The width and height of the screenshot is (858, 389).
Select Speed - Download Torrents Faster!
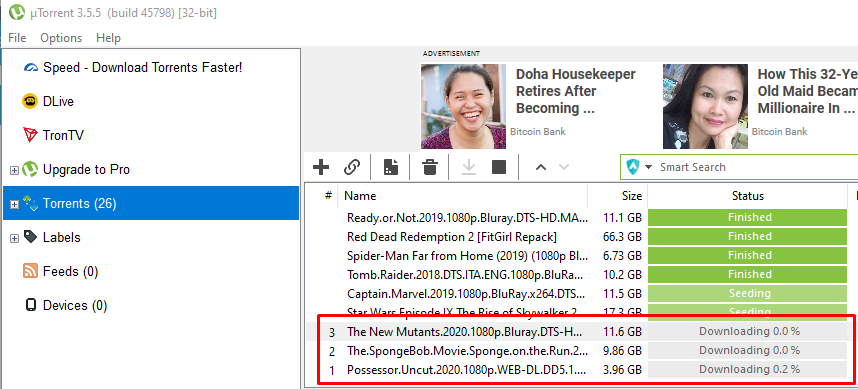click(142, 68)
